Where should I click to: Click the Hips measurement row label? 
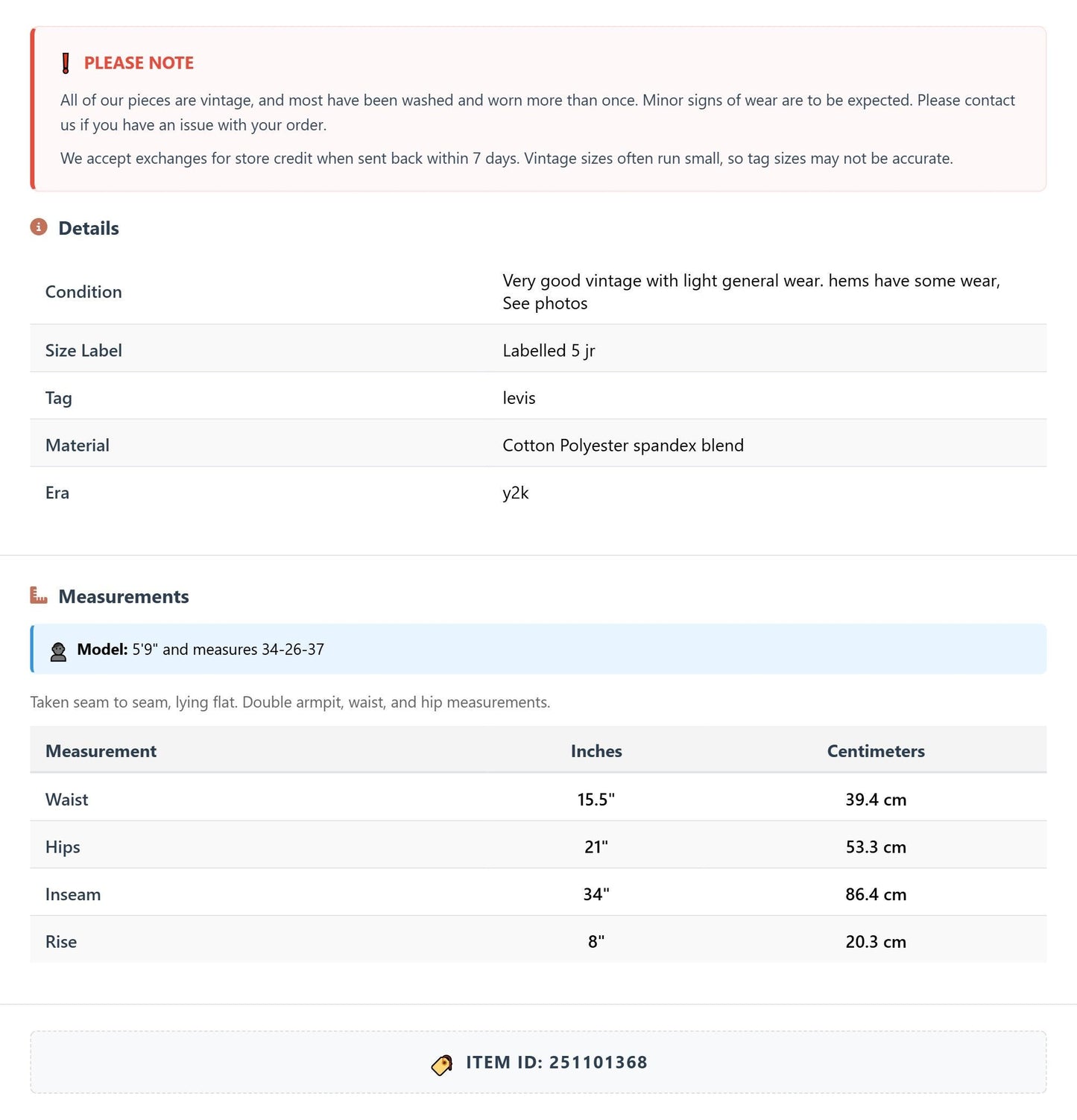click(63, 847)
